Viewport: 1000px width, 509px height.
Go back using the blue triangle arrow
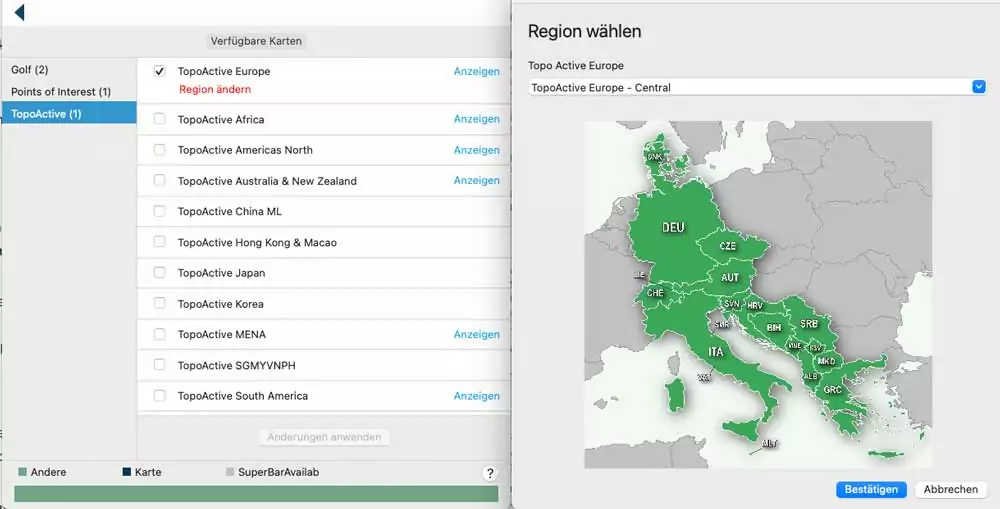click(19, 12)
